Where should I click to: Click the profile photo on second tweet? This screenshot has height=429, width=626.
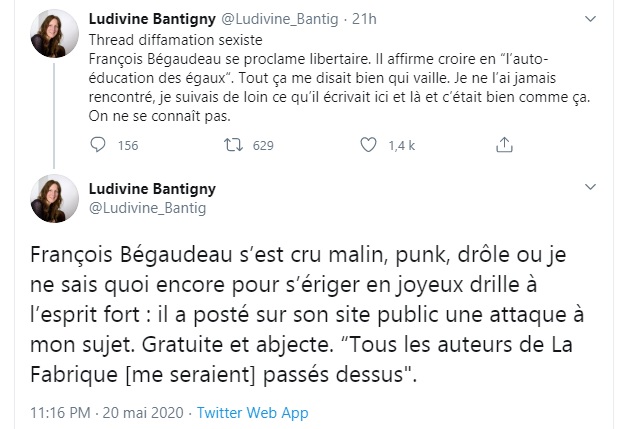click(57, 196)
